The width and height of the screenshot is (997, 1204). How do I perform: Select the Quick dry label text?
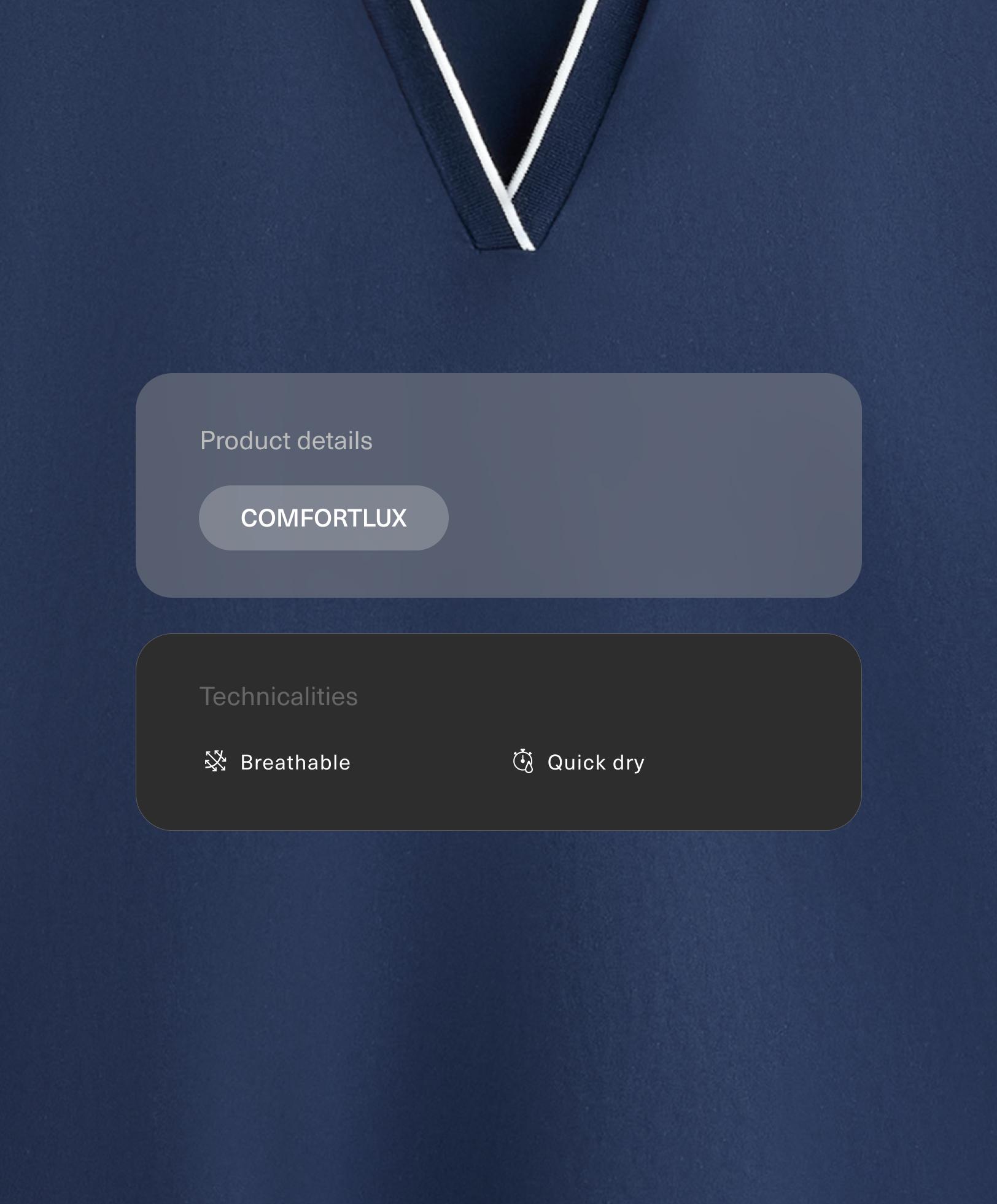(596, 763)
